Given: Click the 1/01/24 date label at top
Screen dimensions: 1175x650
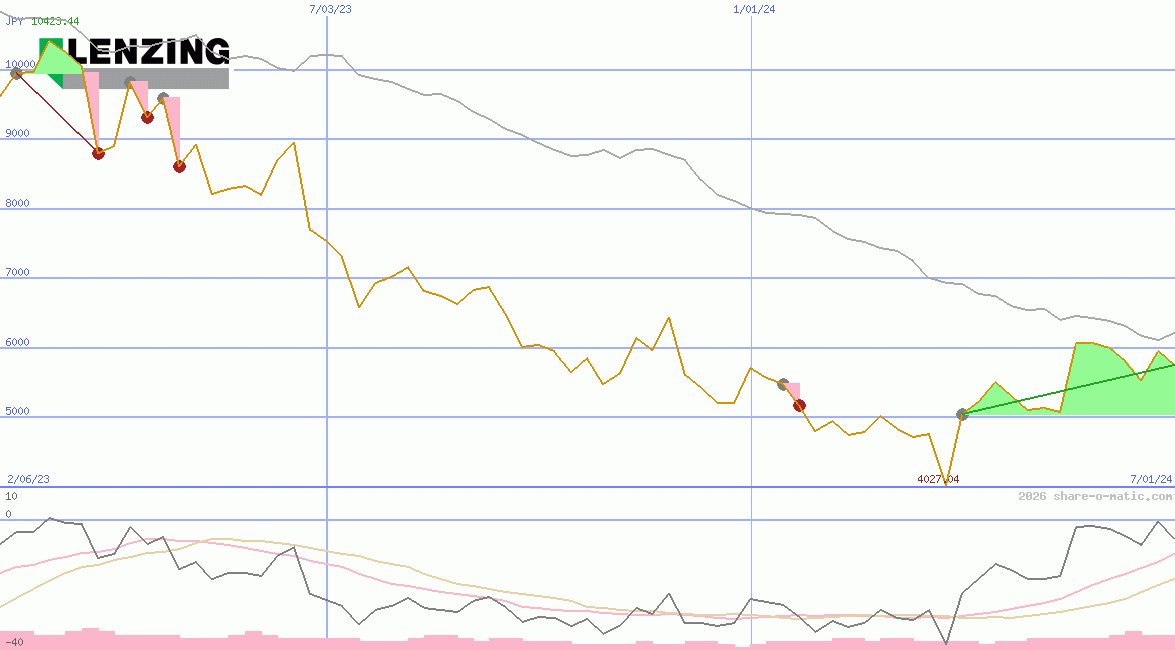Looking at the screenshot, I should [x=754, y=9].
